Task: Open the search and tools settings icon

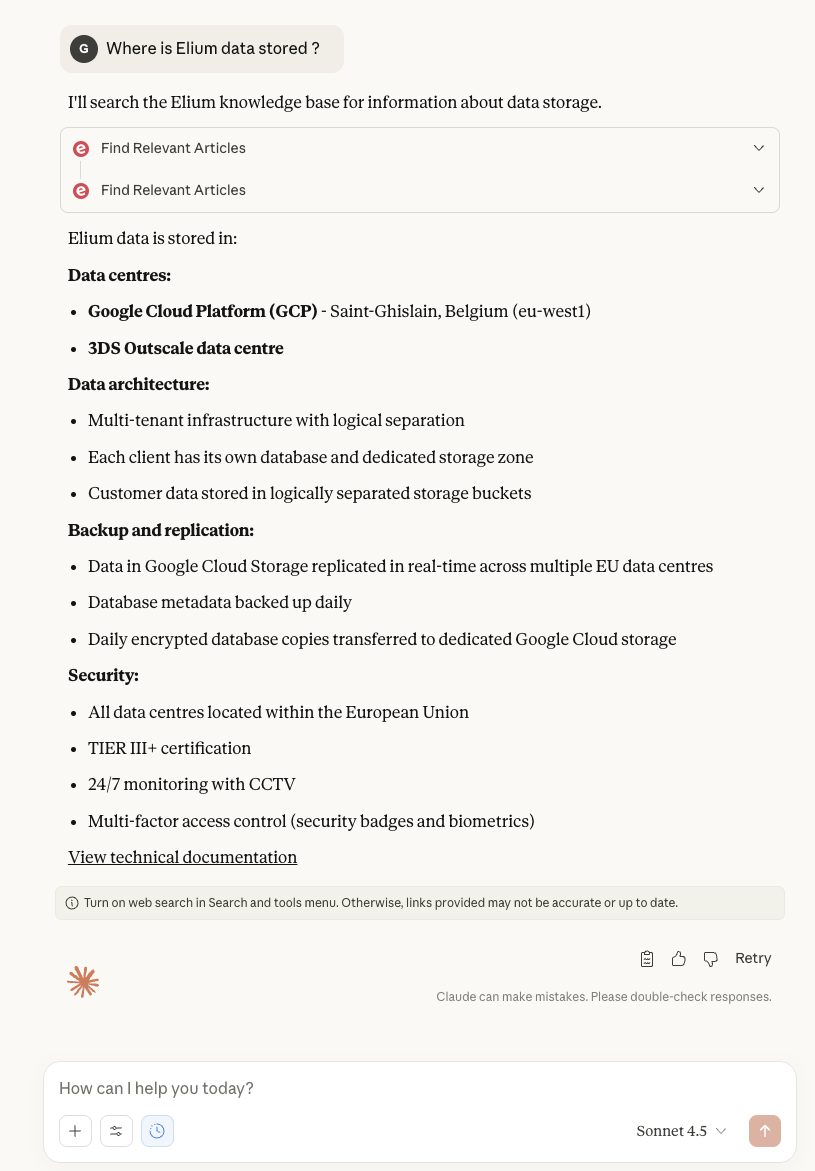Action: pos(116,1131)
